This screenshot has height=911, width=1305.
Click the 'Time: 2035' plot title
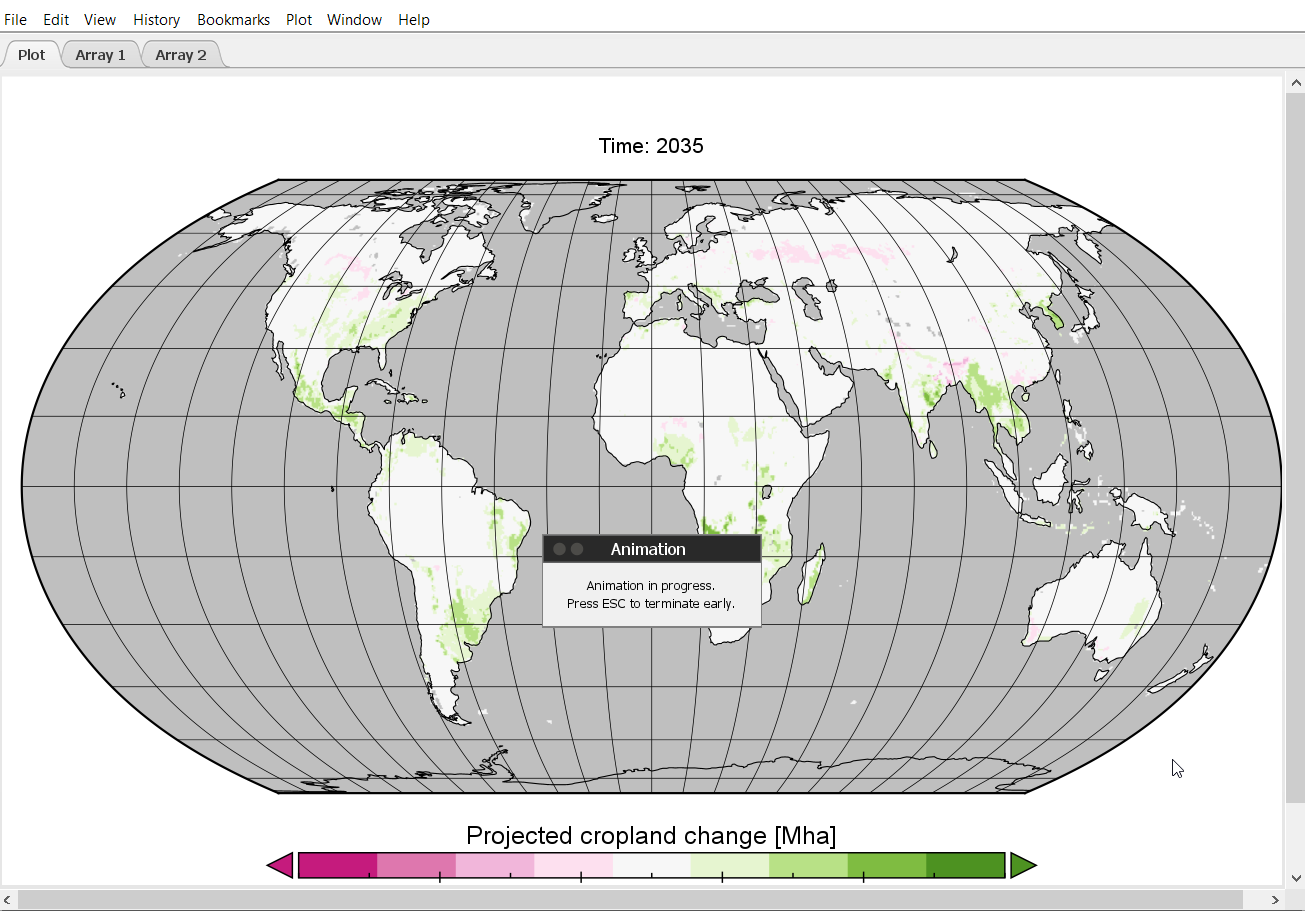pos(651,146)
